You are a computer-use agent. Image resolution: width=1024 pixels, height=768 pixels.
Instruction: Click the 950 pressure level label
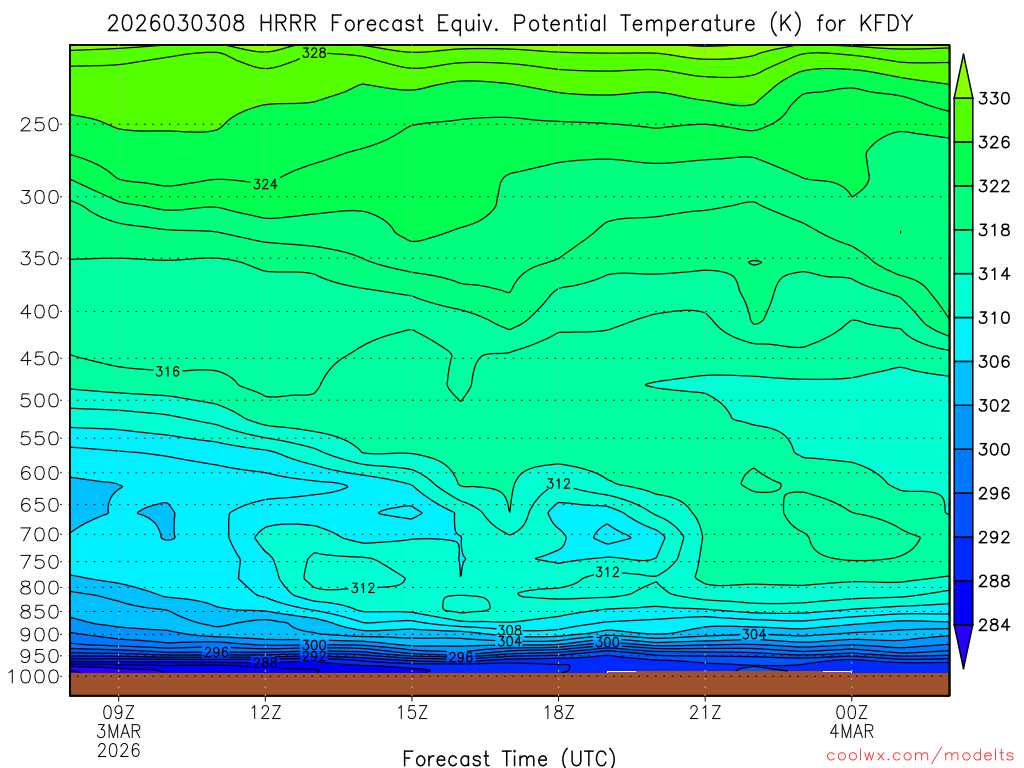click(40, 656)
